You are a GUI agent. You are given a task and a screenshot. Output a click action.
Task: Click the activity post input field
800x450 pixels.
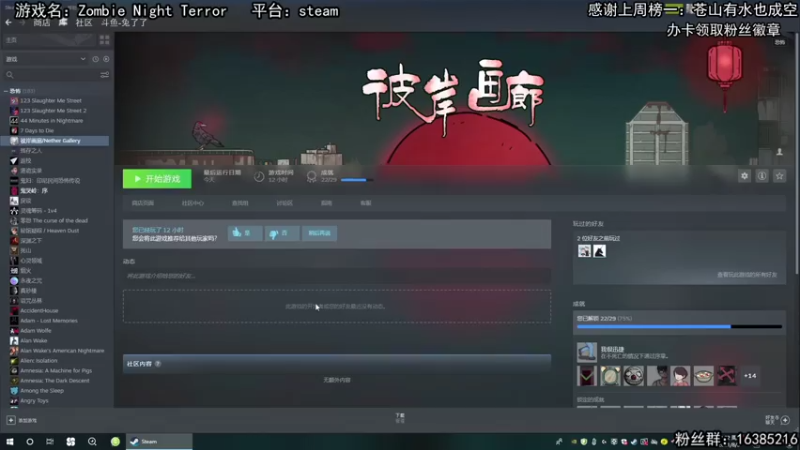click(337, 276)
